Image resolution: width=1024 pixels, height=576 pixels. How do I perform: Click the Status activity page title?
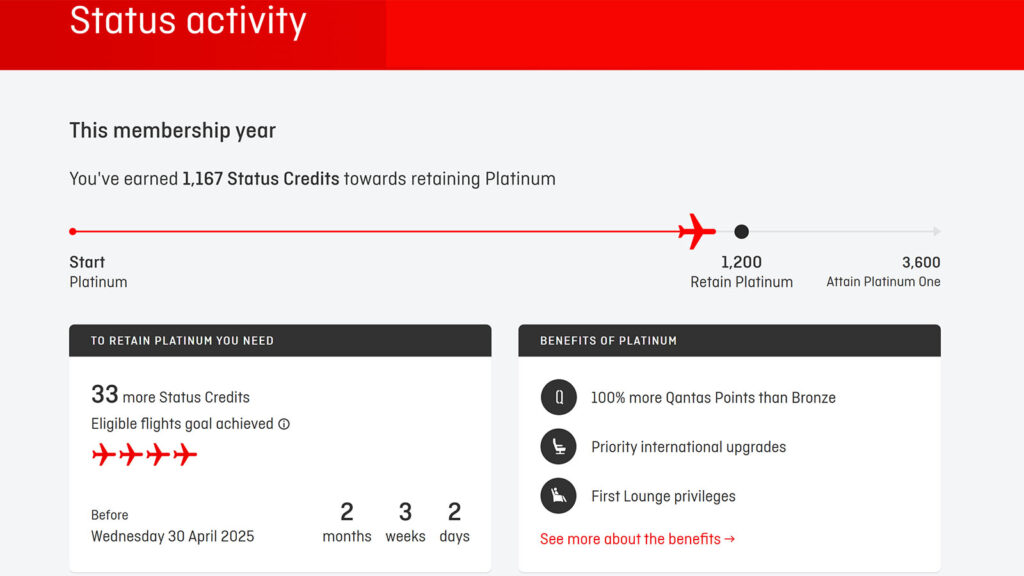click(187, 21)
